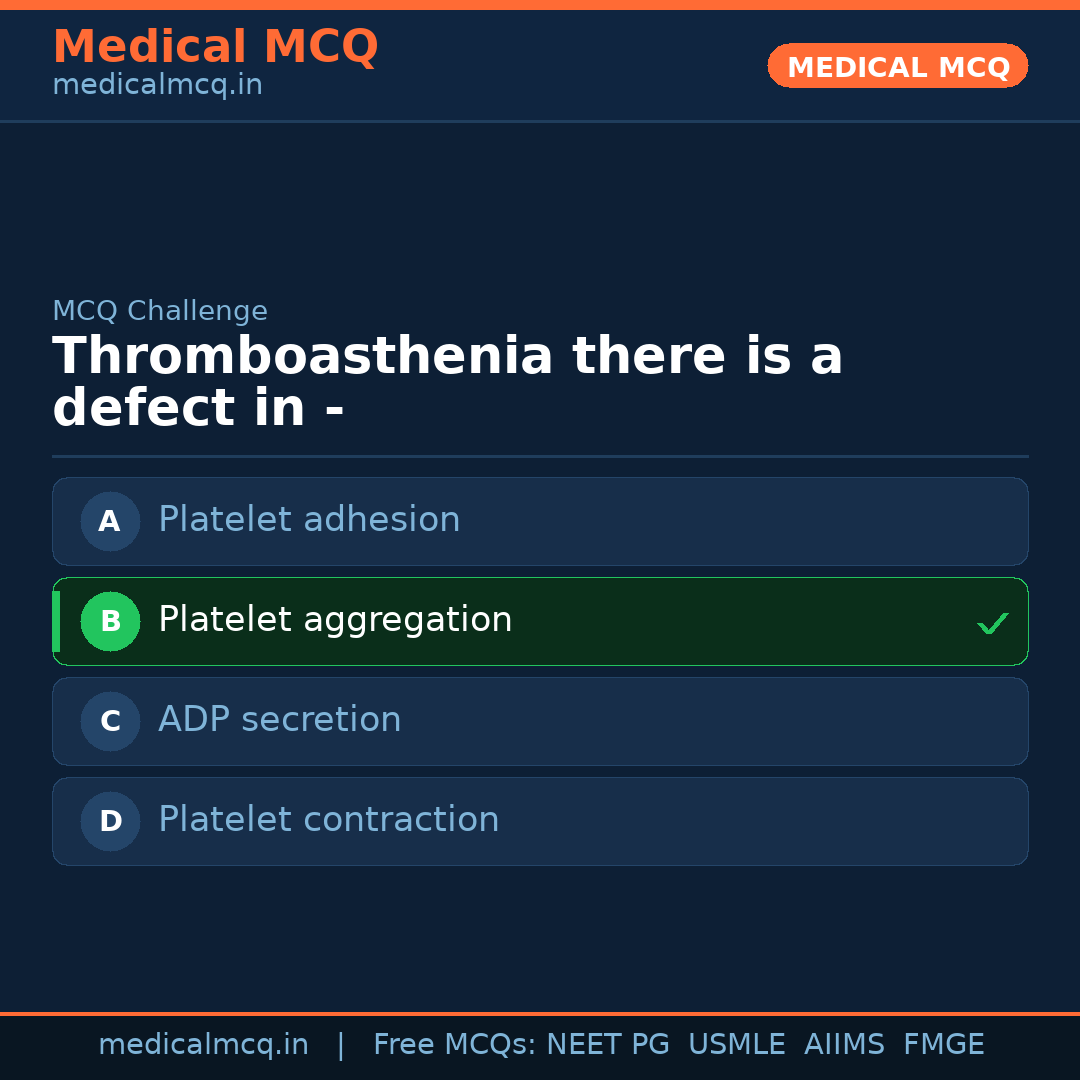Click the green B option badge
Viewport: 1080px width, 1080px height.
[x=110, y=621]
